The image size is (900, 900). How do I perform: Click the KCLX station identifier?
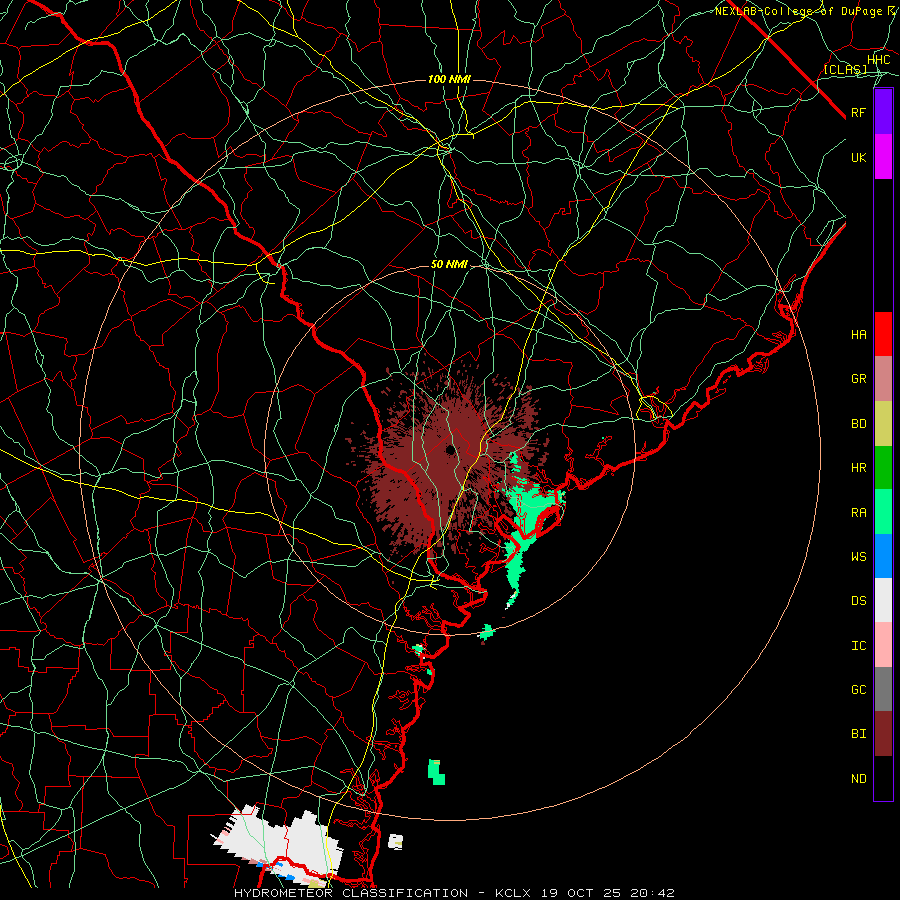(x=513, y=893)
